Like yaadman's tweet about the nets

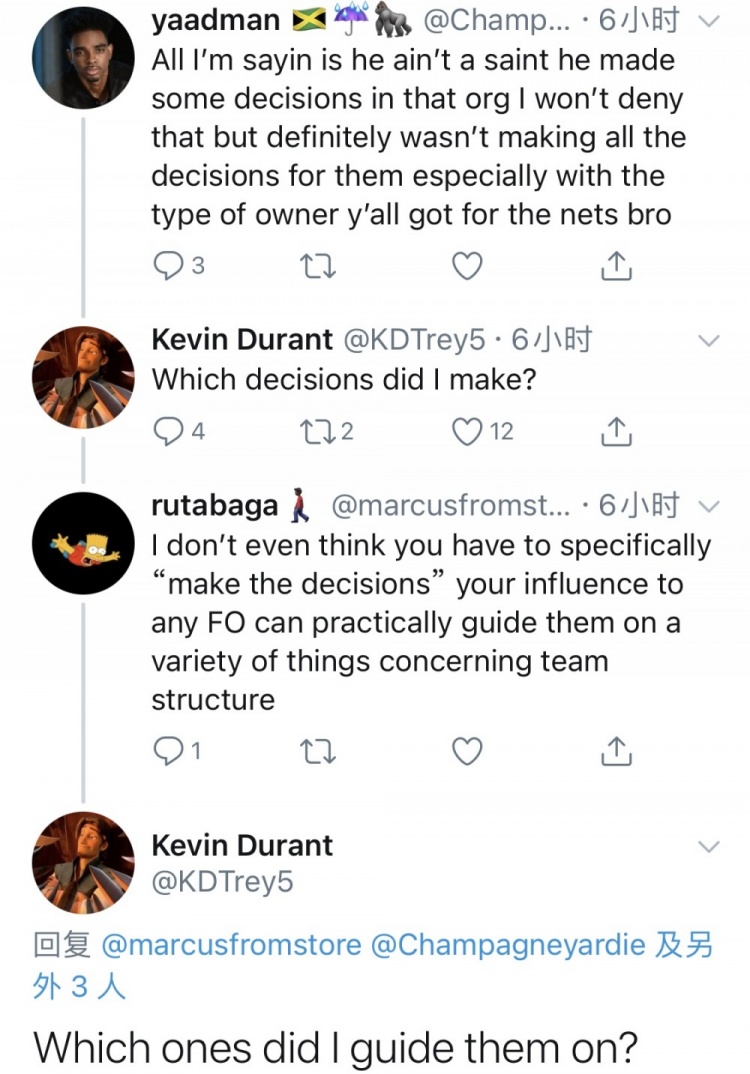click(467, 266)
